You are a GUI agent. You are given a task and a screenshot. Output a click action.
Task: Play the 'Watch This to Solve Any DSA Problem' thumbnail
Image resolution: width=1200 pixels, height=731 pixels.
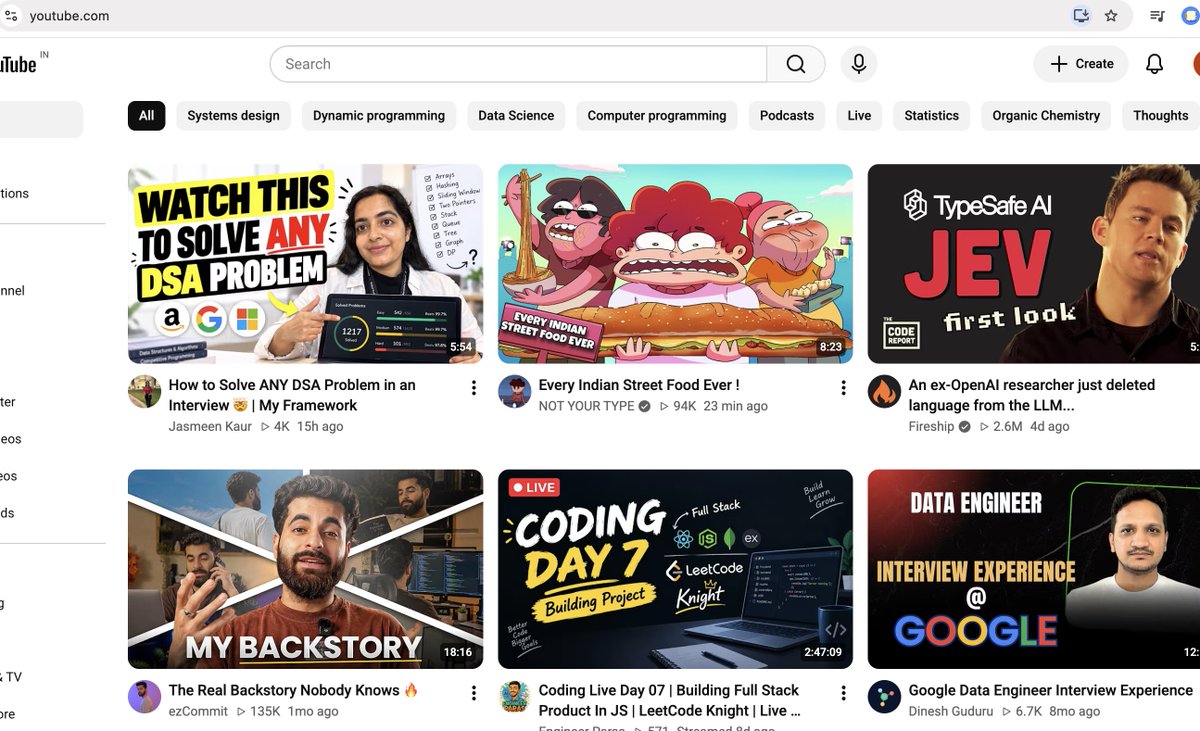pos(305,264)
